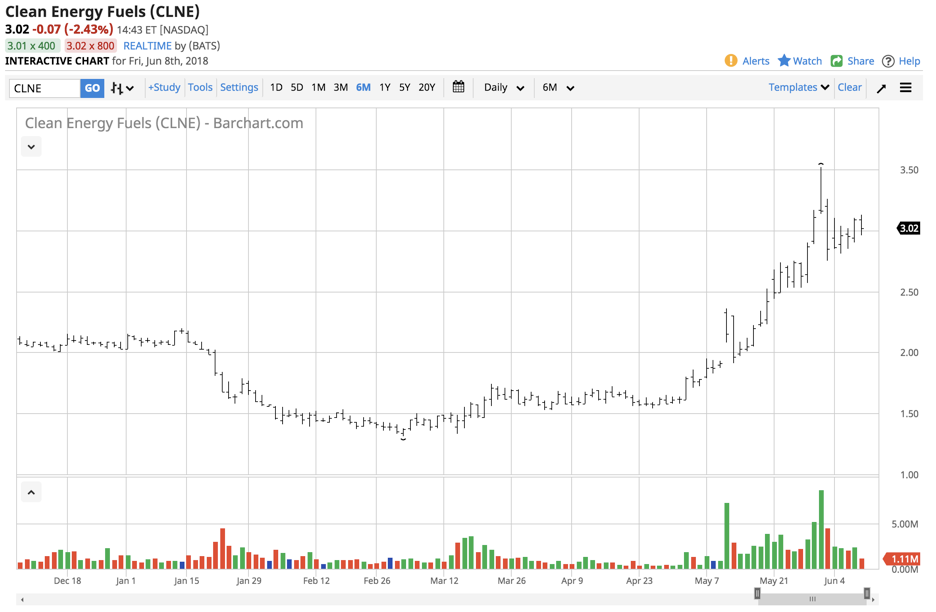Image resolution: width=936 pixels, height=612 pixels.
Task: Click the Jan 15 date axis label
Action: (186, 580)
